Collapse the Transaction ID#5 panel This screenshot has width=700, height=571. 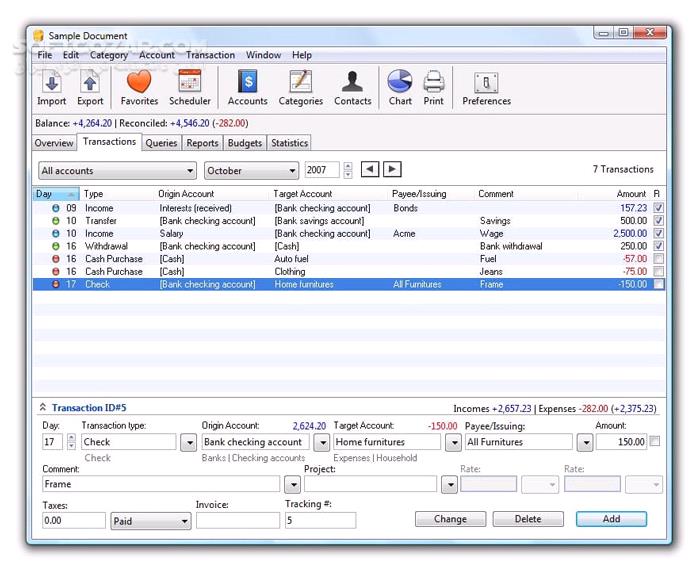[43, 407]
